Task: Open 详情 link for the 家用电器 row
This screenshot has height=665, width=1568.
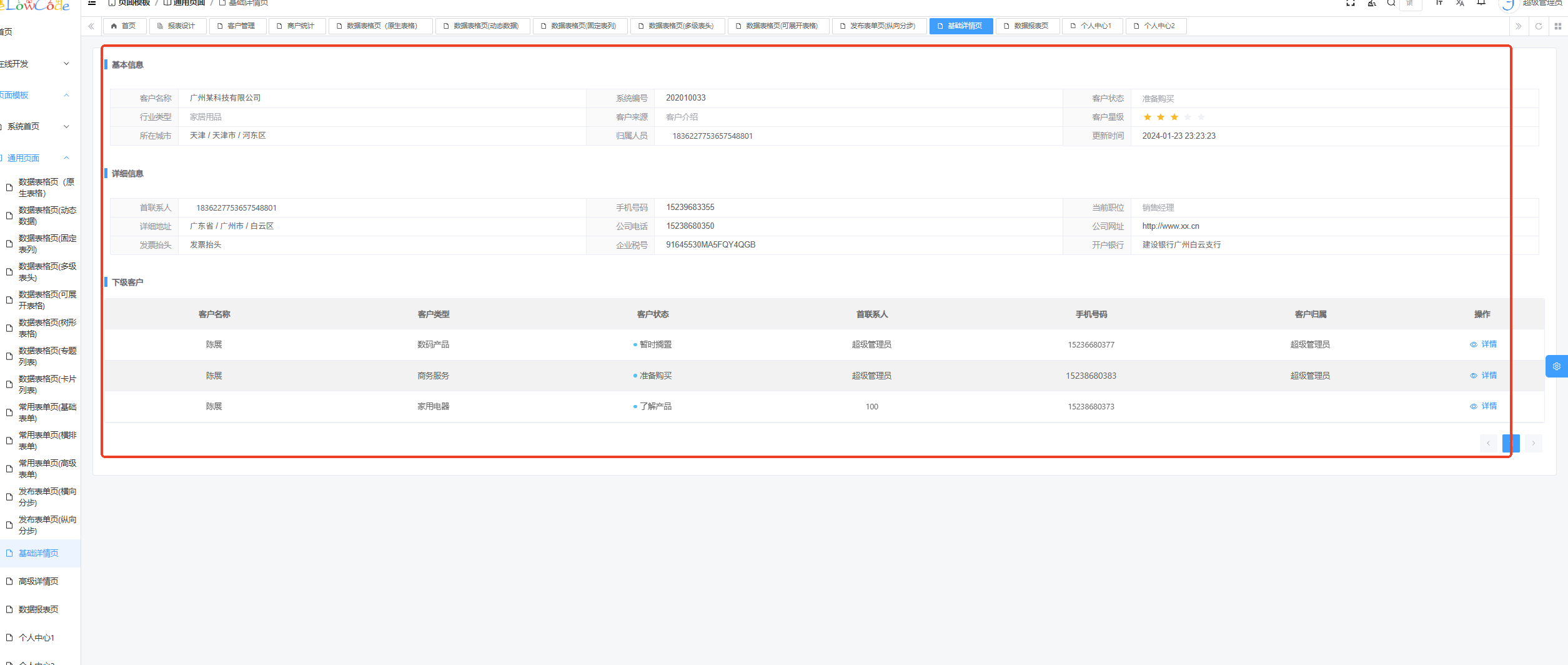Action: [1484, 406]
